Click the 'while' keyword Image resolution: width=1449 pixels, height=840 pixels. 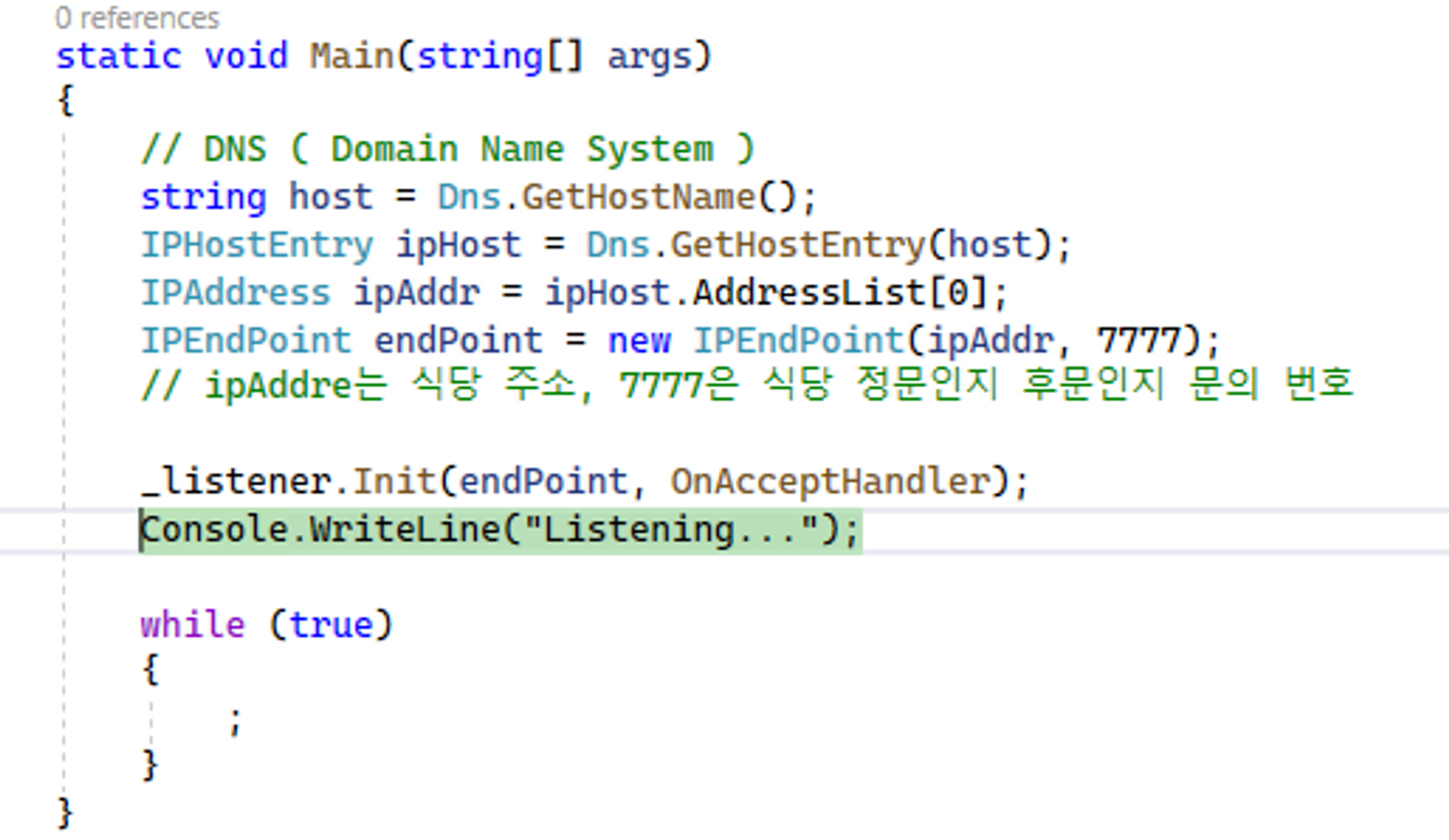click(193, 624)
